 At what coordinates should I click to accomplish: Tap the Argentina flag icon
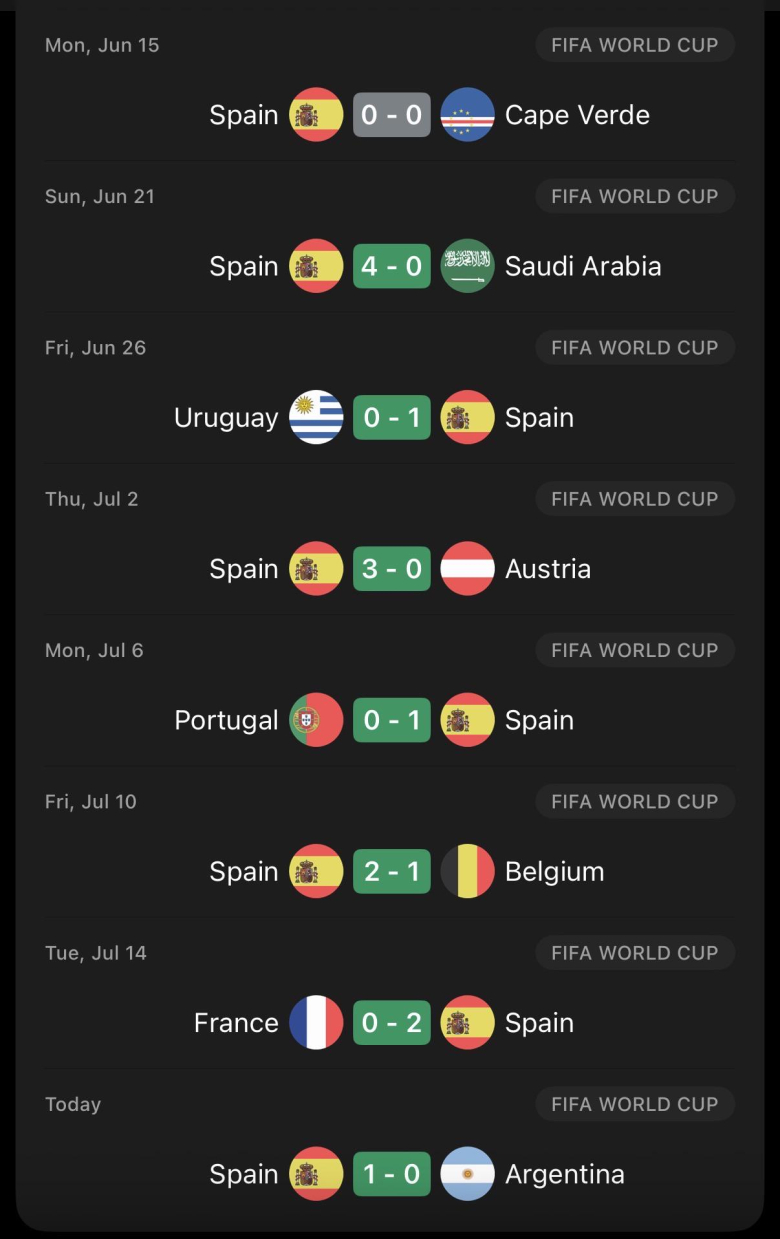(467, 1174)
